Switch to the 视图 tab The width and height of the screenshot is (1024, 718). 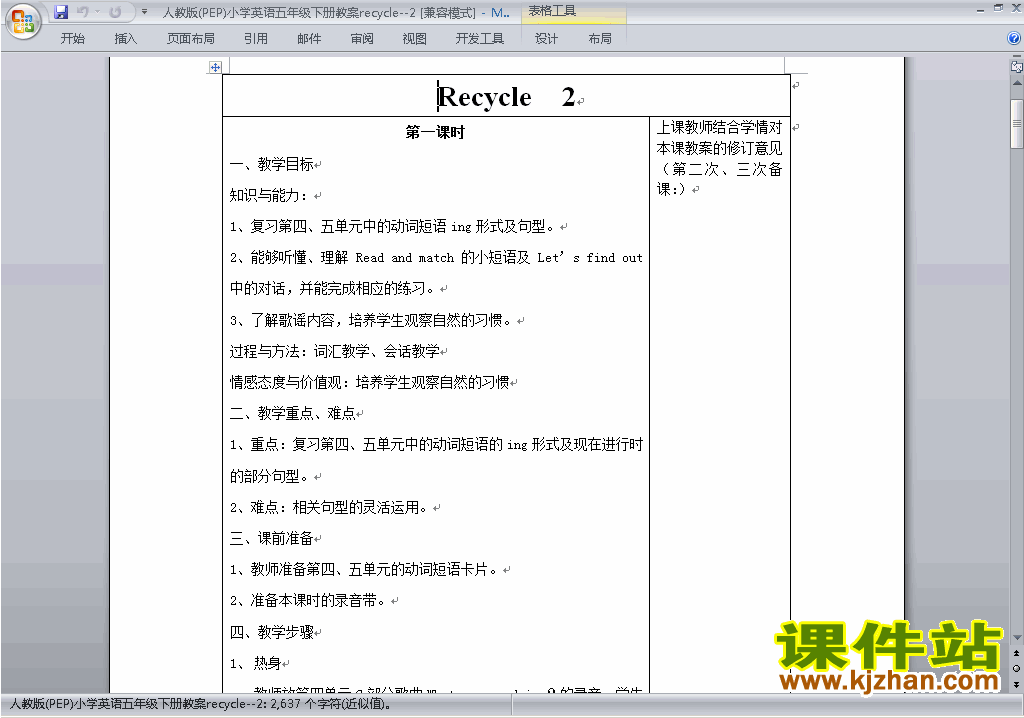point(415,39)
